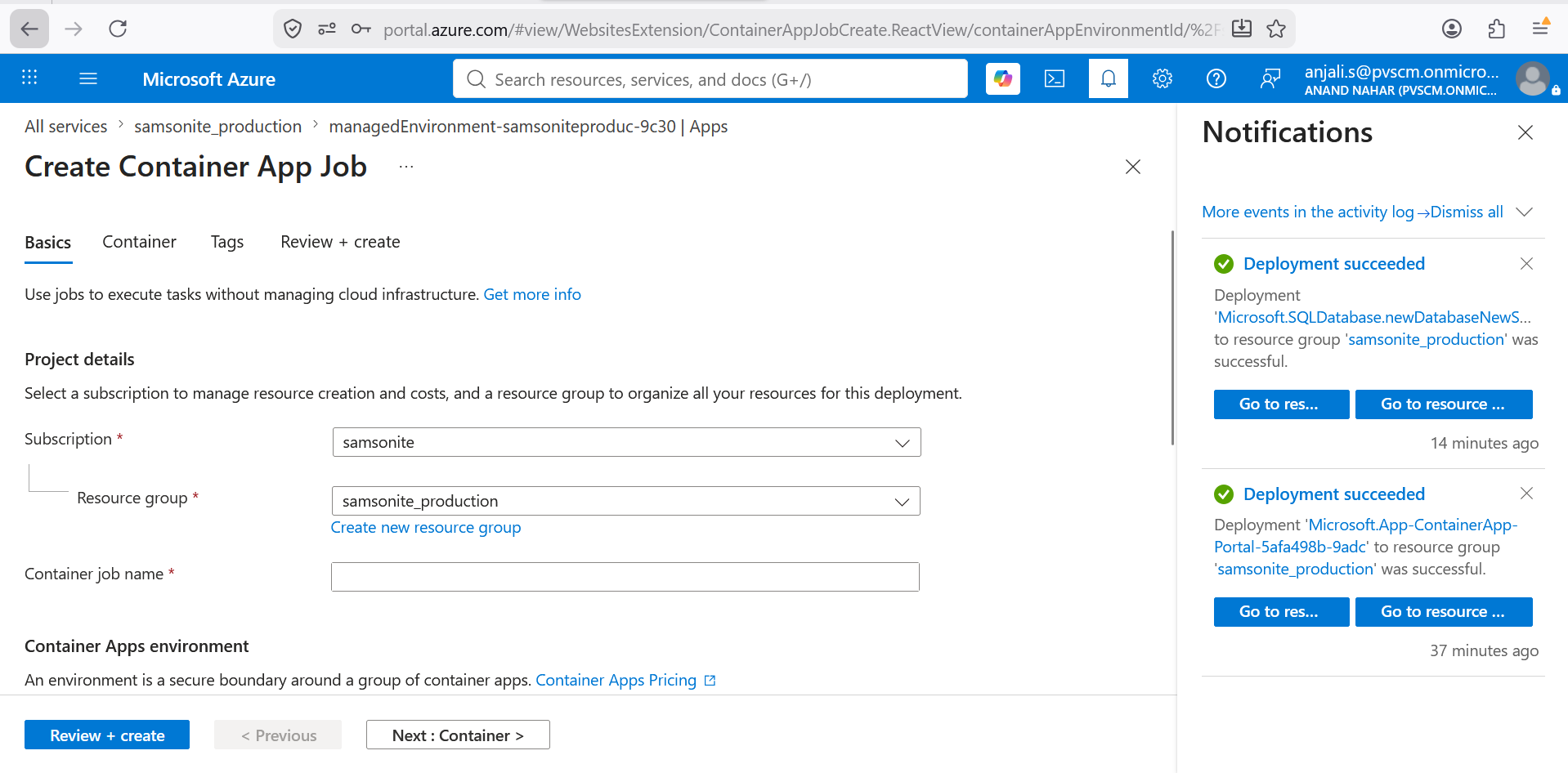Open portal settings gear
1568x773 pixels.
click(1163, 78)
